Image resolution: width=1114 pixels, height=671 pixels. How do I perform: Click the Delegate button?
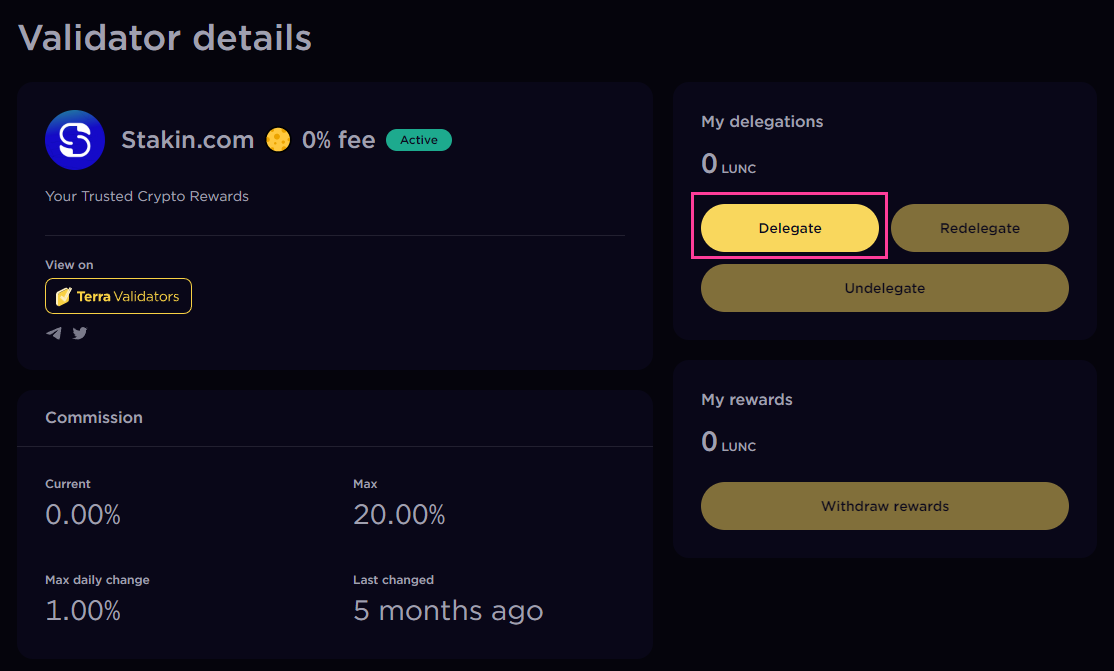(x=789, y=228)
